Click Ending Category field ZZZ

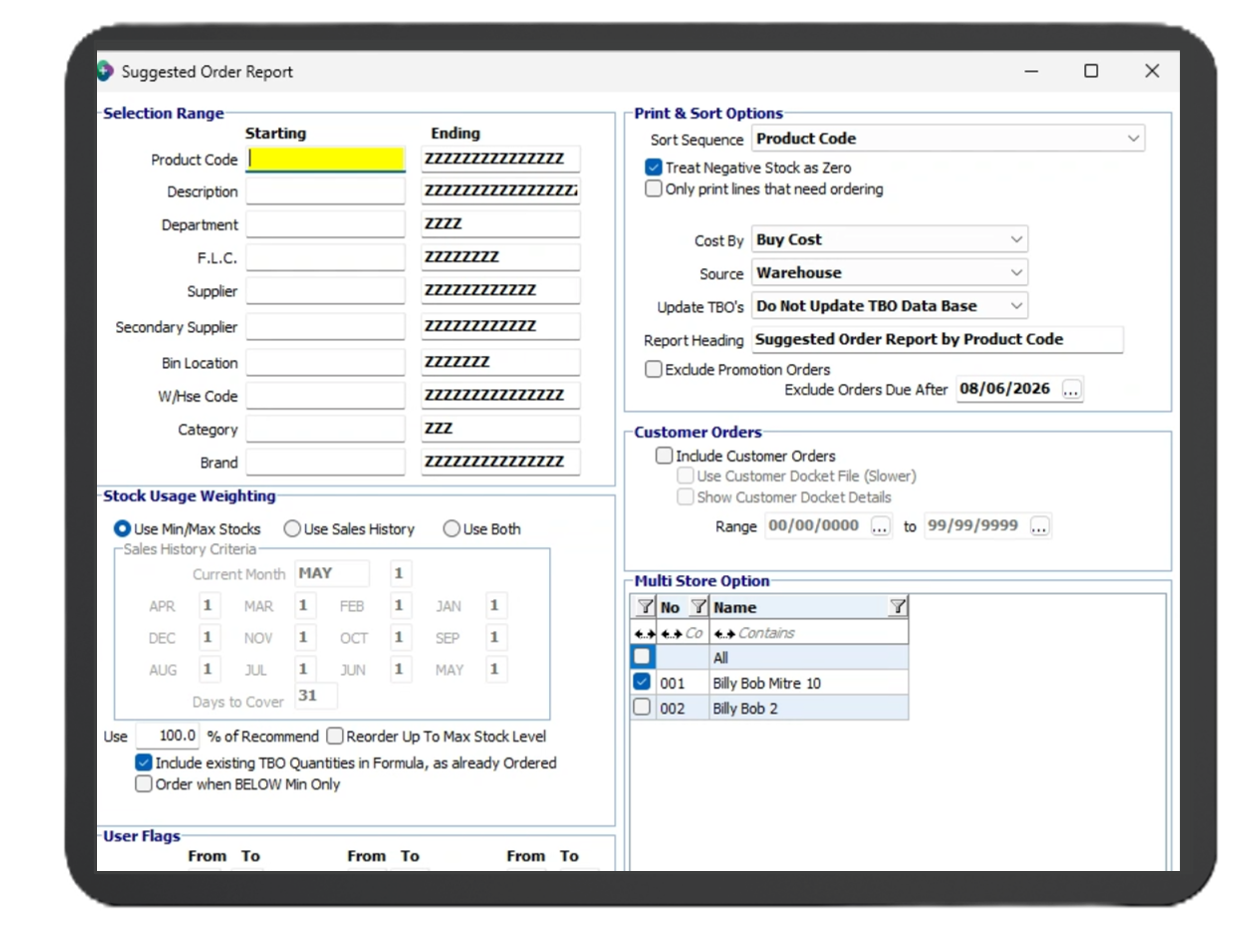point(501,428)
